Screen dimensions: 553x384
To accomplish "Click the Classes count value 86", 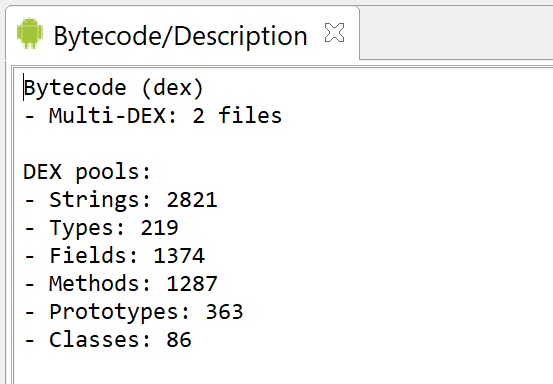I will (179, 340).
